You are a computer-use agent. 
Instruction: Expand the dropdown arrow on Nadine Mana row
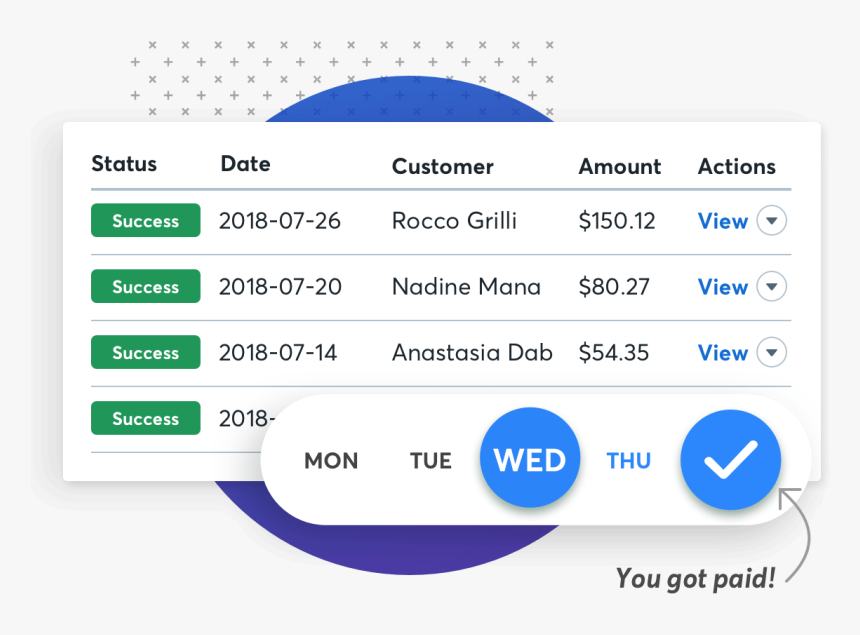[772, 286]
